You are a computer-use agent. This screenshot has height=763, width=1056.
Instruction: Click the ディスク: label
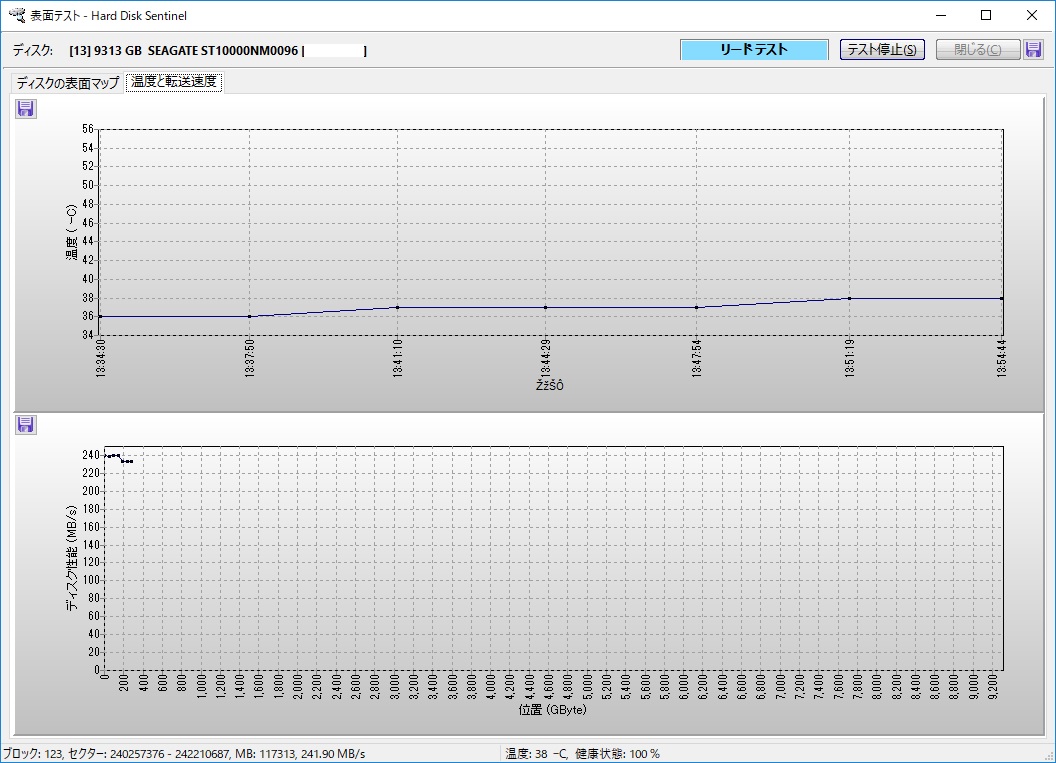[32, 51]
